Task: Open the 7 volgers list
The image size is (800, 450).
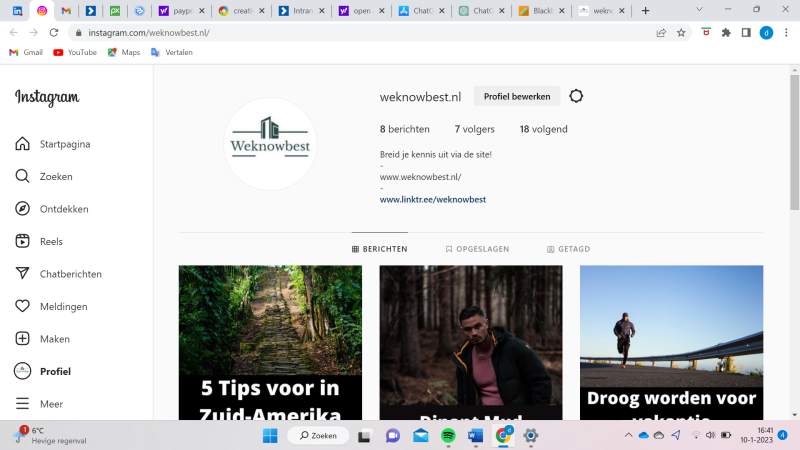Action: (x=474, y=129)
